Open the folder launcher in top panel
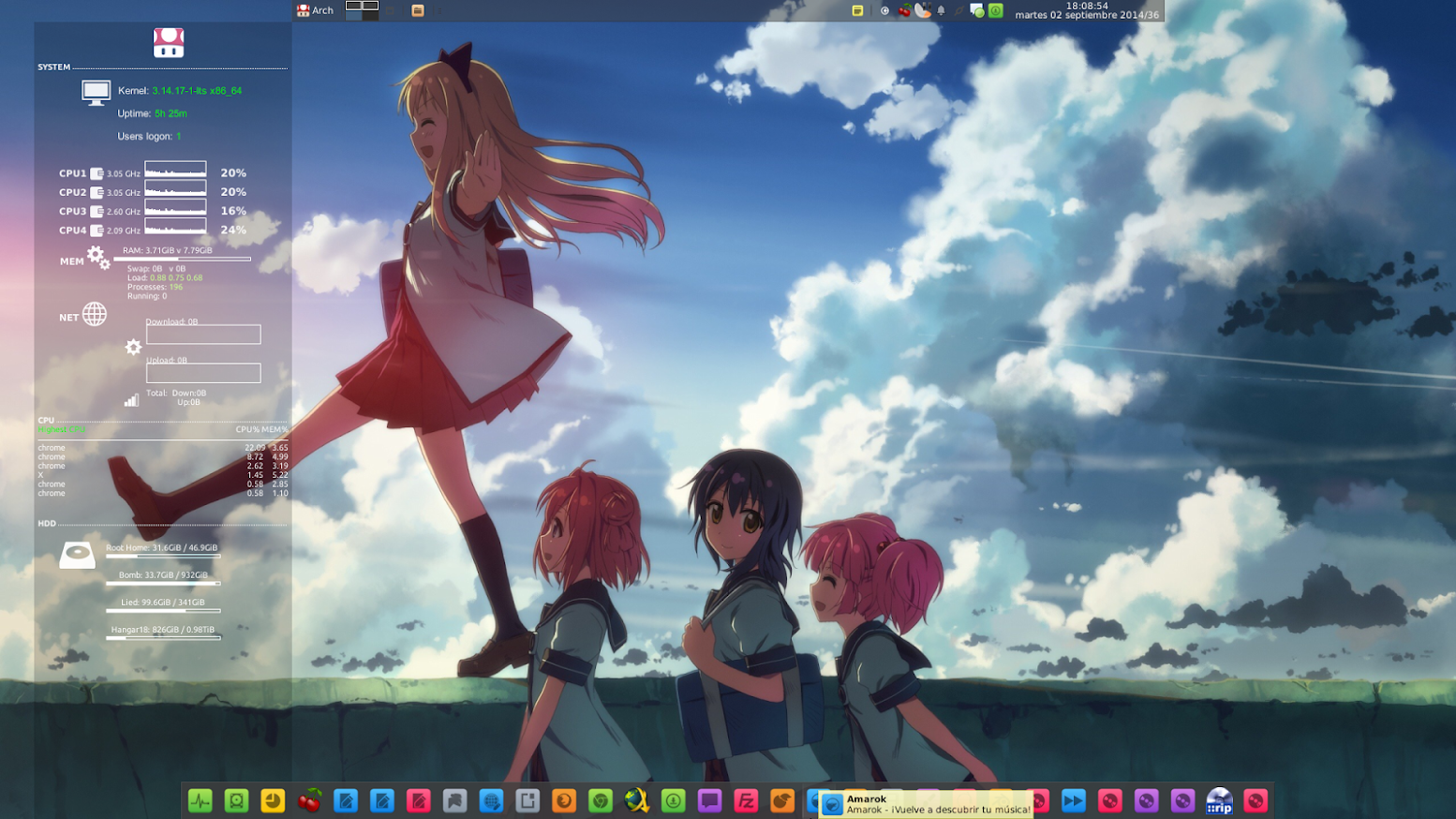The width and height of the screenshot is (1456, 819). [x=418, y=10]
